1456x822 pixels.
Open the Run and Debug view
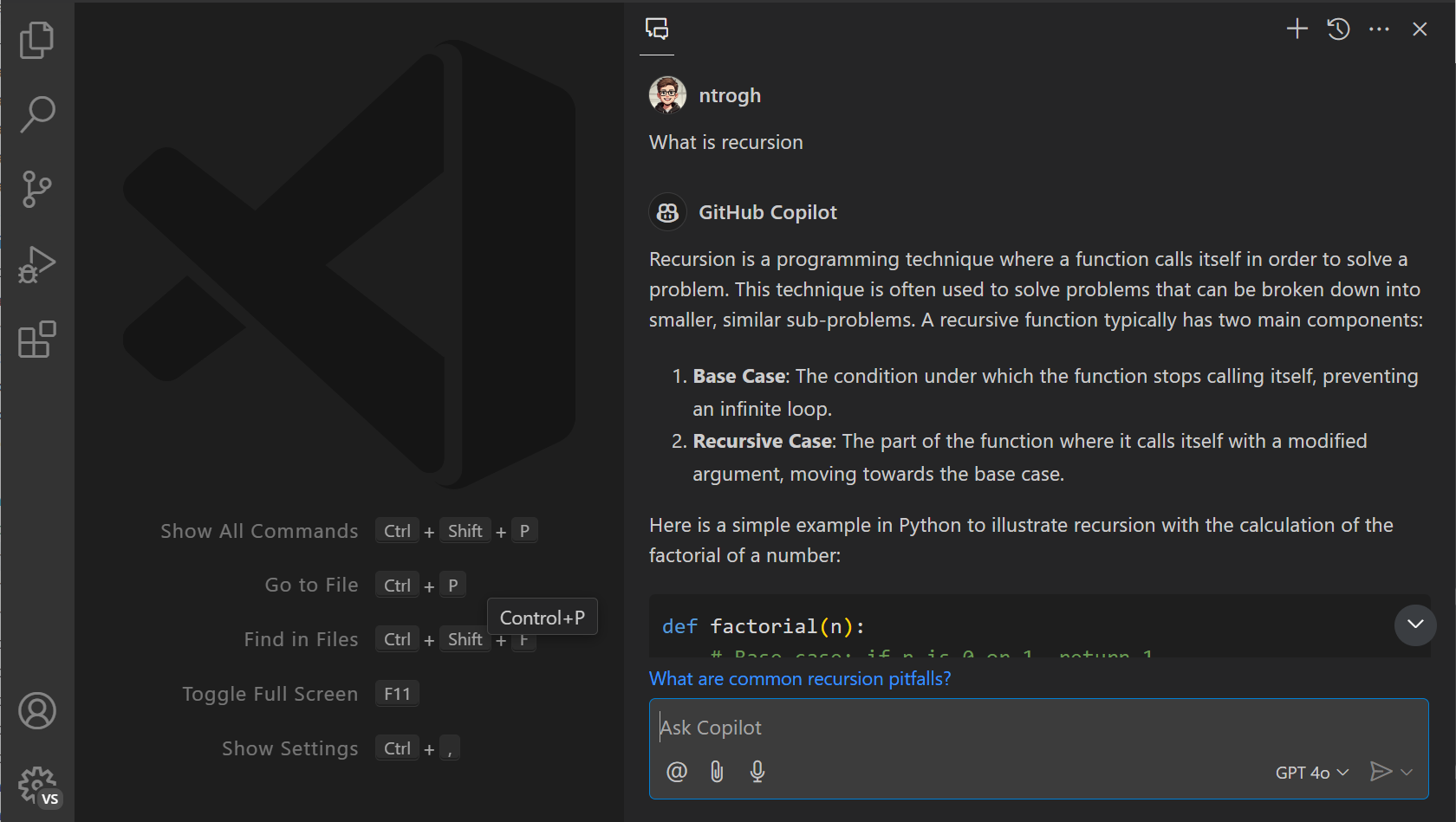[36, 264]
